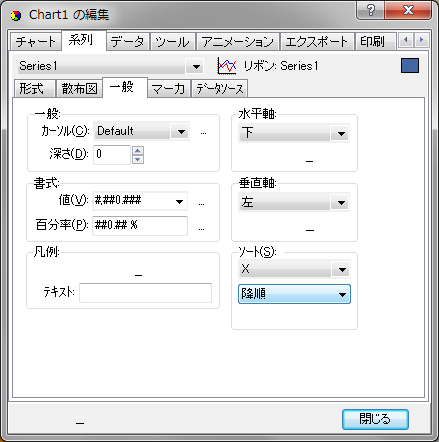Screen dimensions: 439x442
Task: Click the legend テキスト input field
Action: (x=145, y=293)
